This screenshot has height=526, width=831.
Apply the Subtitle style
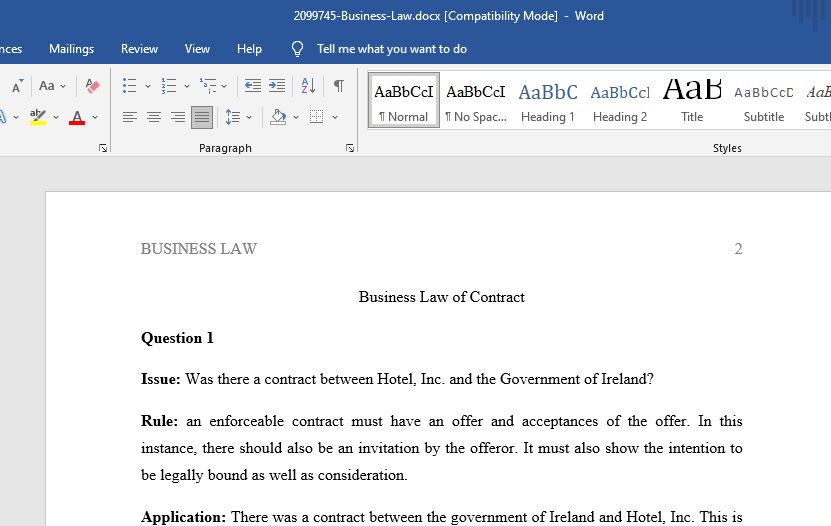tap(764, 101)
